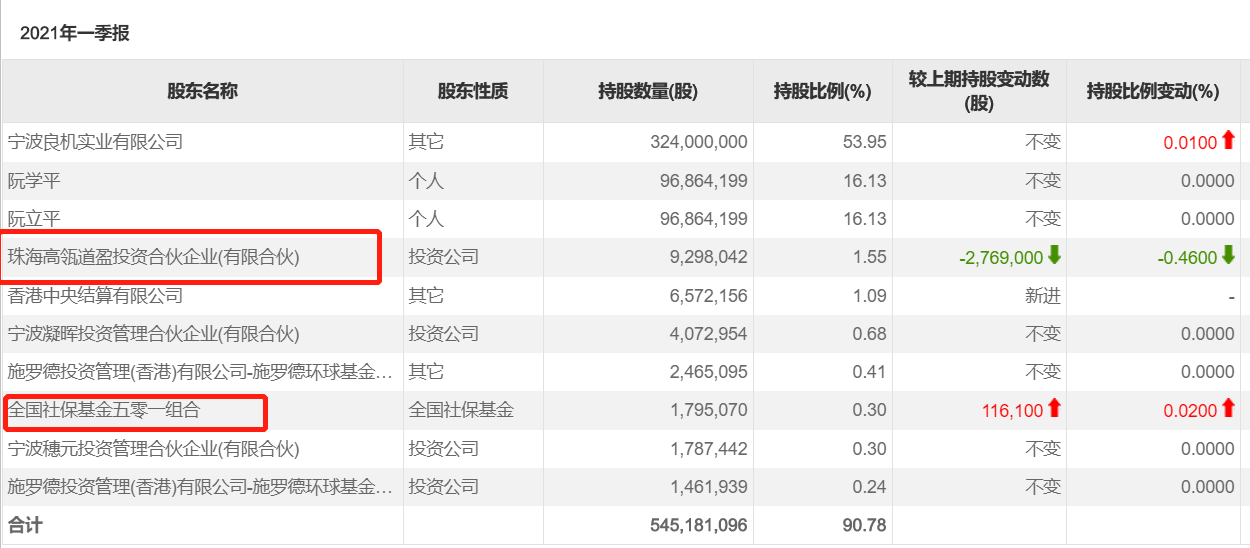The width and height of the screenshot is (1250, 548).
Task: Click share count 324,000,000
Action: [x=699, y=142]
